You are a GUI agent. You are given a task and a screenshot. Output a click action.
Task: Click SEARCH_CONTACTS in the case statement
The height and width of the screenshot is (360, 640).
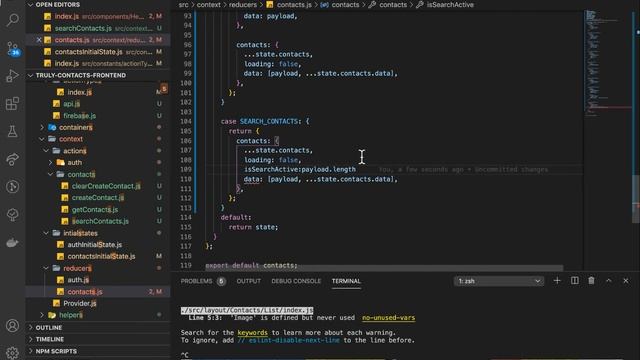pos(269,121)
